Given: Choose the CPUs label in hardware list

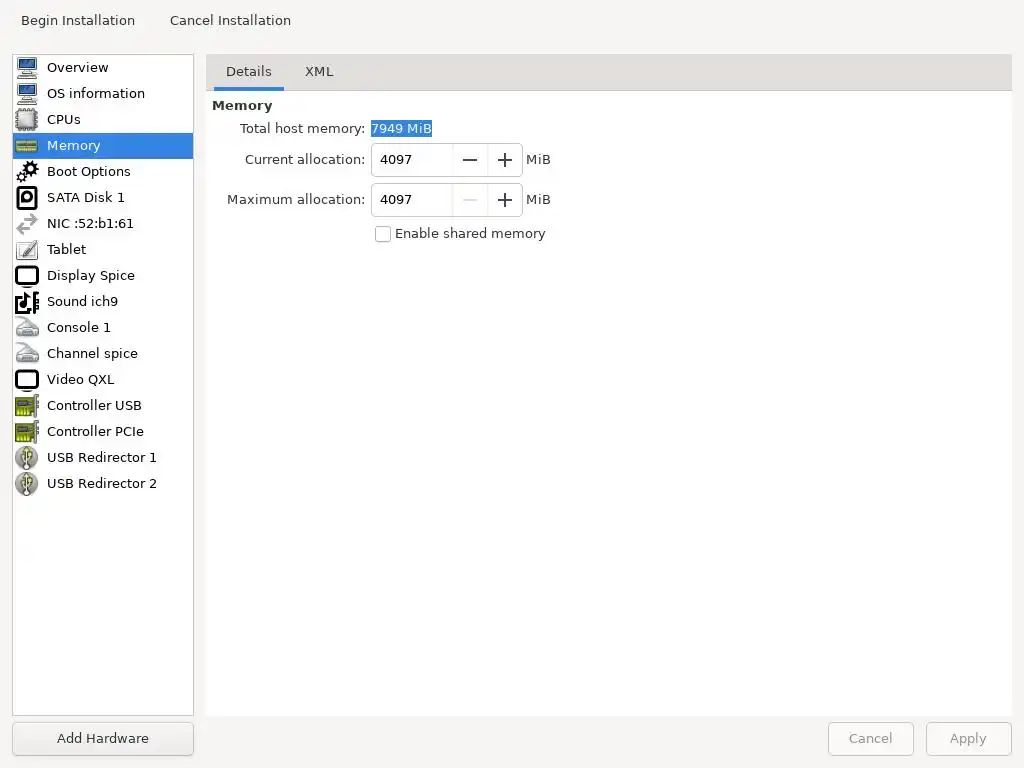Looking at the screenshot, I should click(64, 120).
